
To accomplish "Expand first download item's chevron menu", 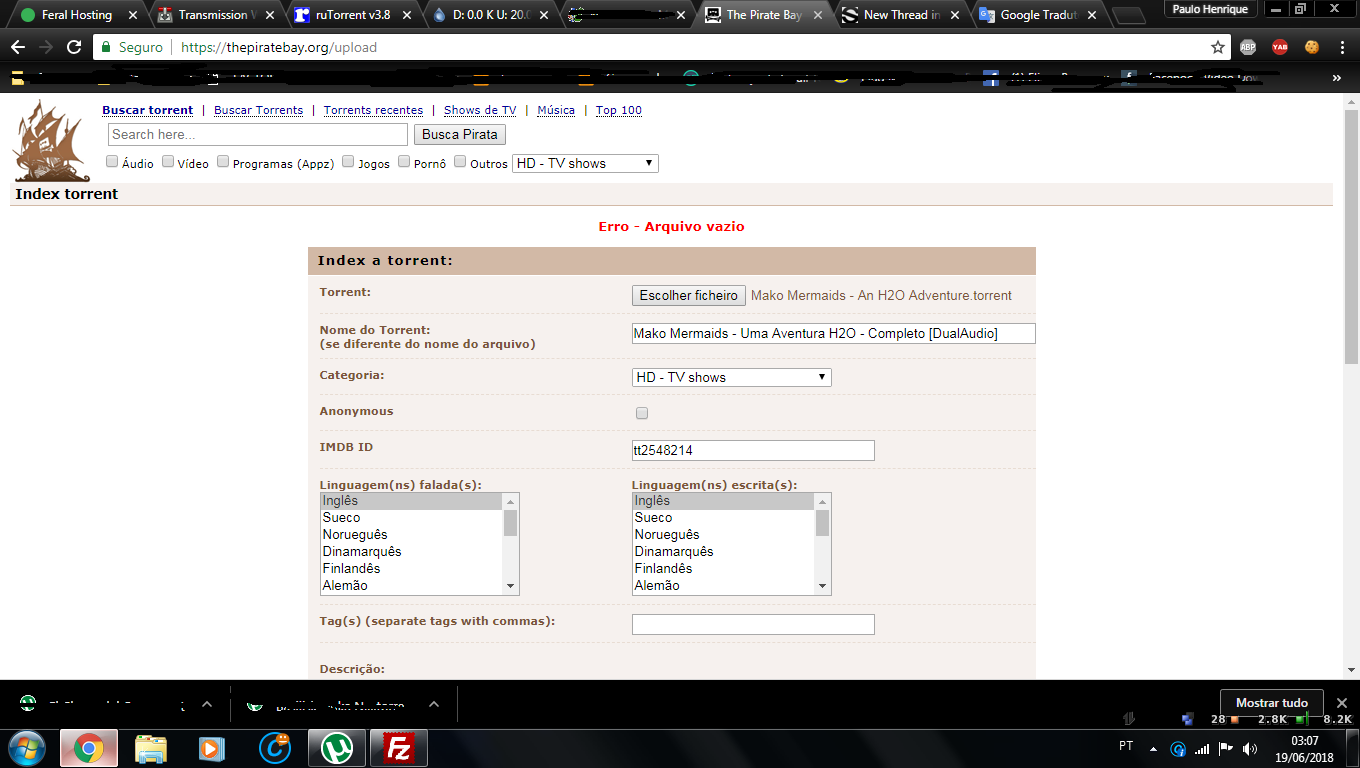I will [x=207, y=704].
